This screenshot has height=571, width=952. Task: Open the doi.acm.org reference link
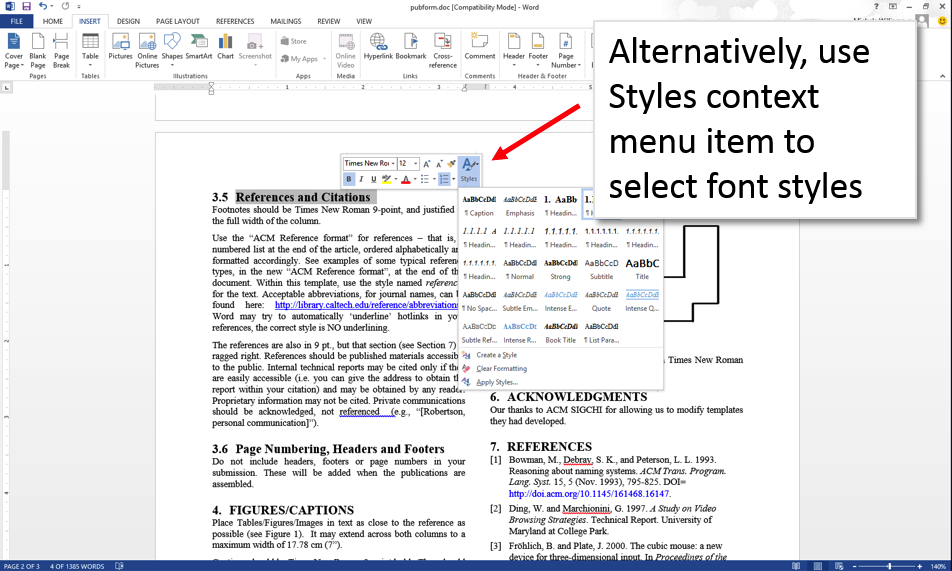[589, 494]
